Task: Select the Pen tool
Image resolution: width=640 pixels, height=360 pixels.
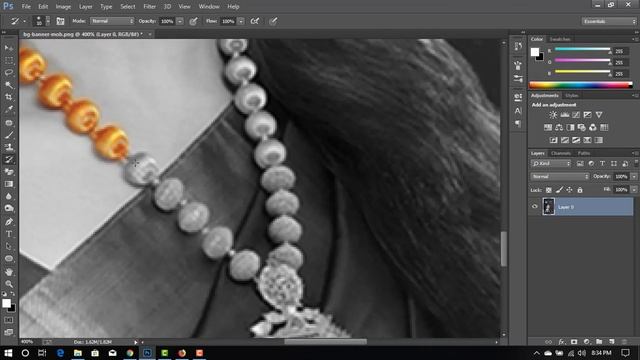Action: pos(9,222)
